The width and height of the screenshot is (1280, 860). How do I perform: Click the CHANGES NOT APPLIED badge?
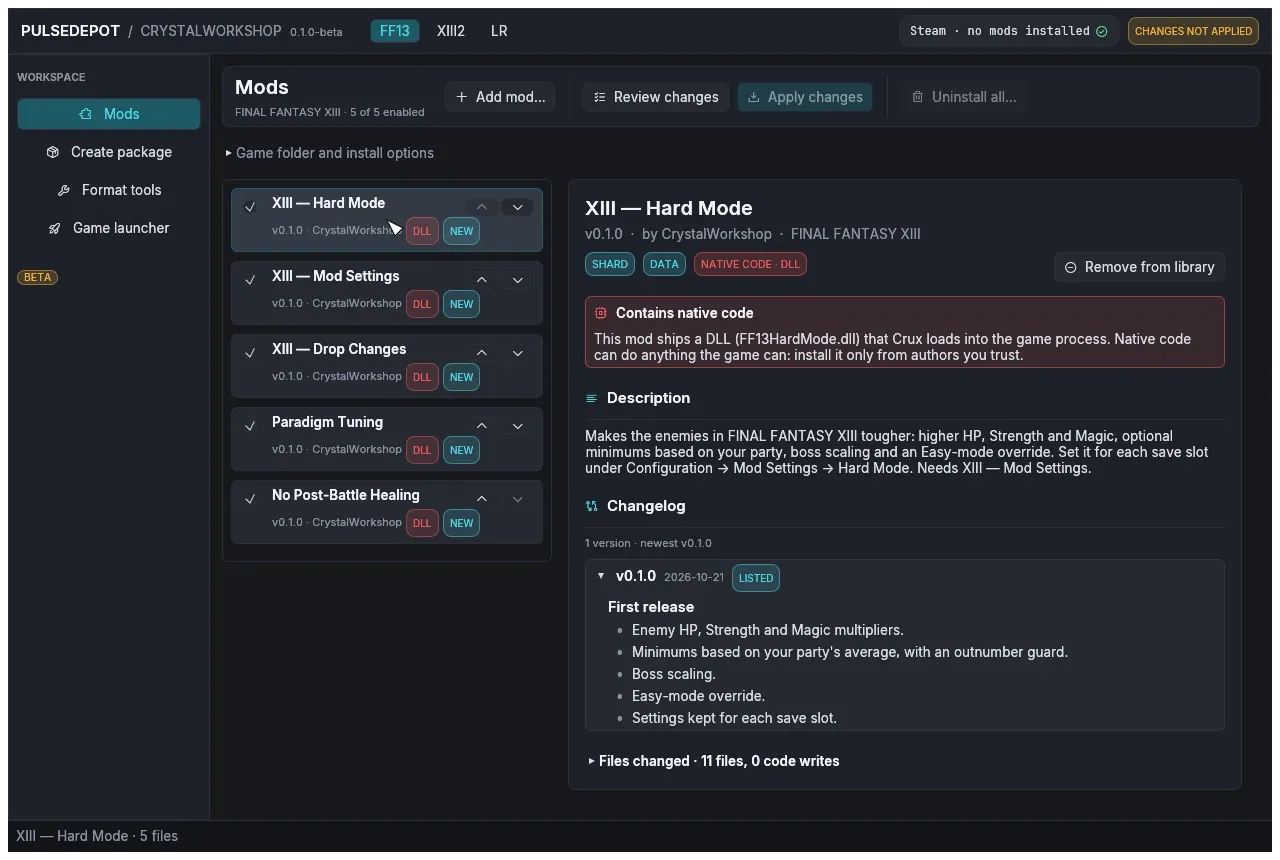[1193, 31]
